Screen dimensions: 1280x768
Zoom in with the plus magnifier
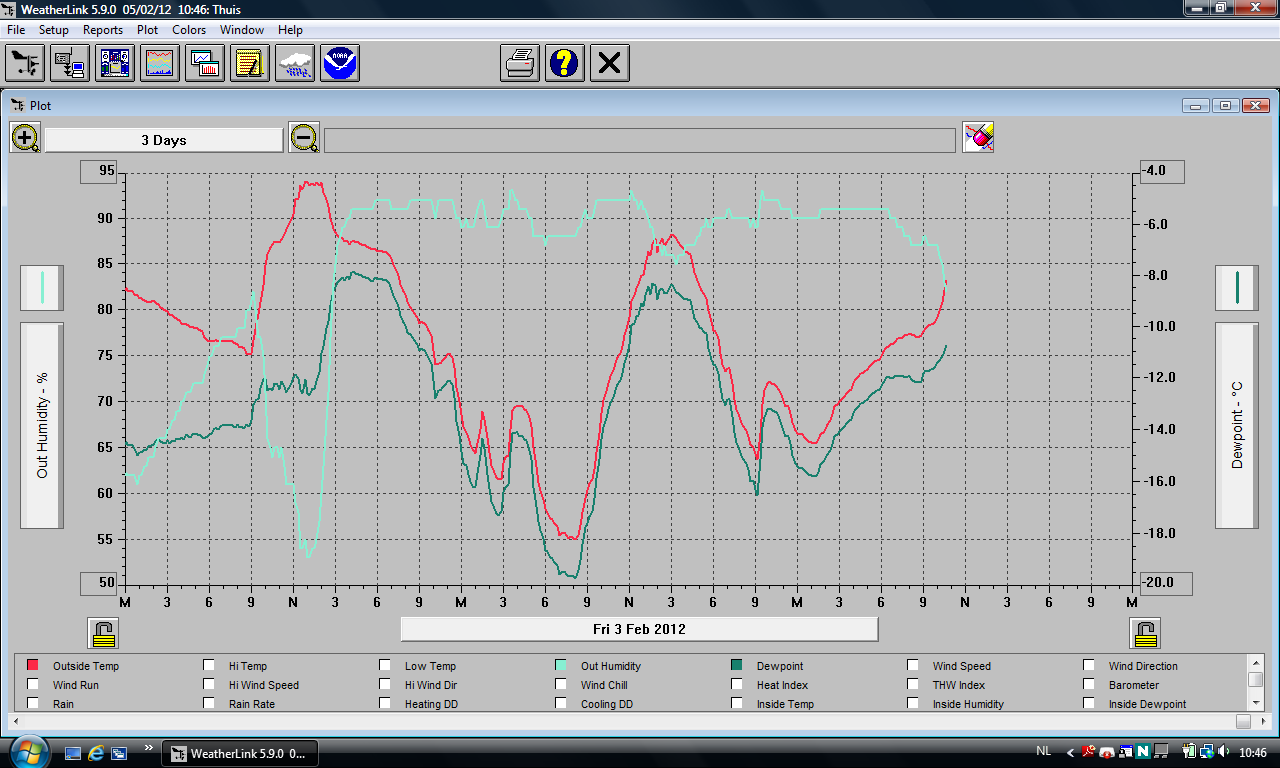click(25, 138)
